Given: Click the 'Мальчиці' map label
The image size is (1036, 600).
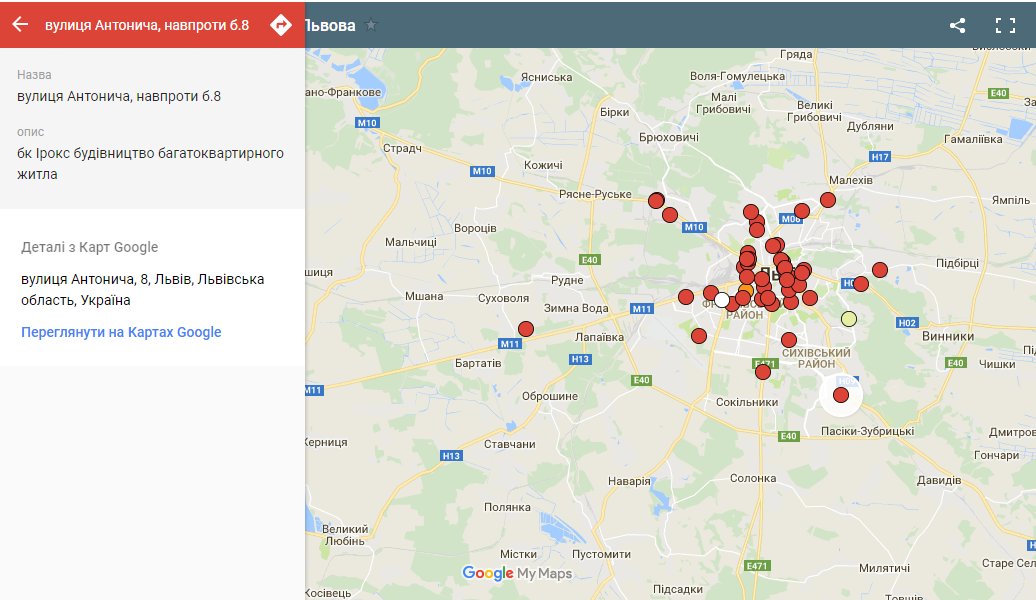Looking at the screenshot, I should coord(411,243).
